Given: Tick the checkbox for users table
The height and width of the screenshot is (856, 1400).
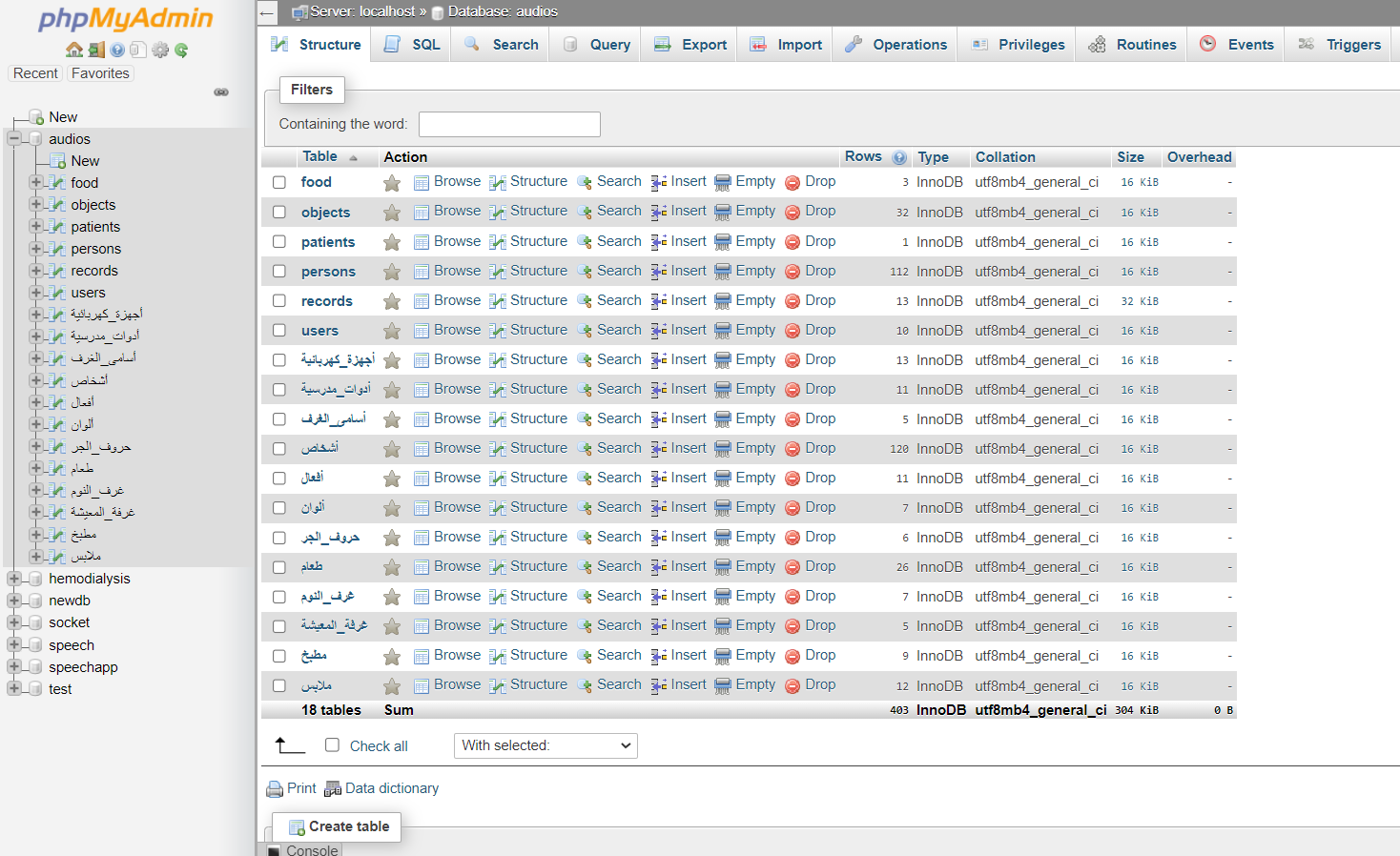Looking at the screenshot, I should (279, 330).
